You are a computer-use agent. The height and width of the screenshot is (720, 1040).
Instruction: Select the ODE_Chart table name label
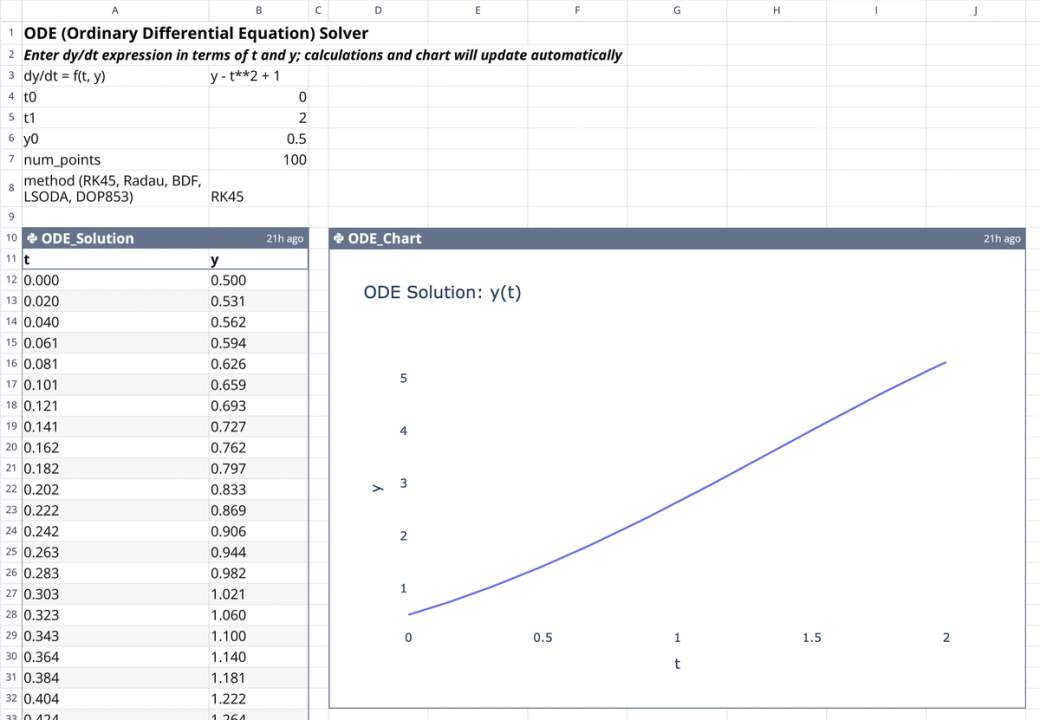click(x=384, y=238)
